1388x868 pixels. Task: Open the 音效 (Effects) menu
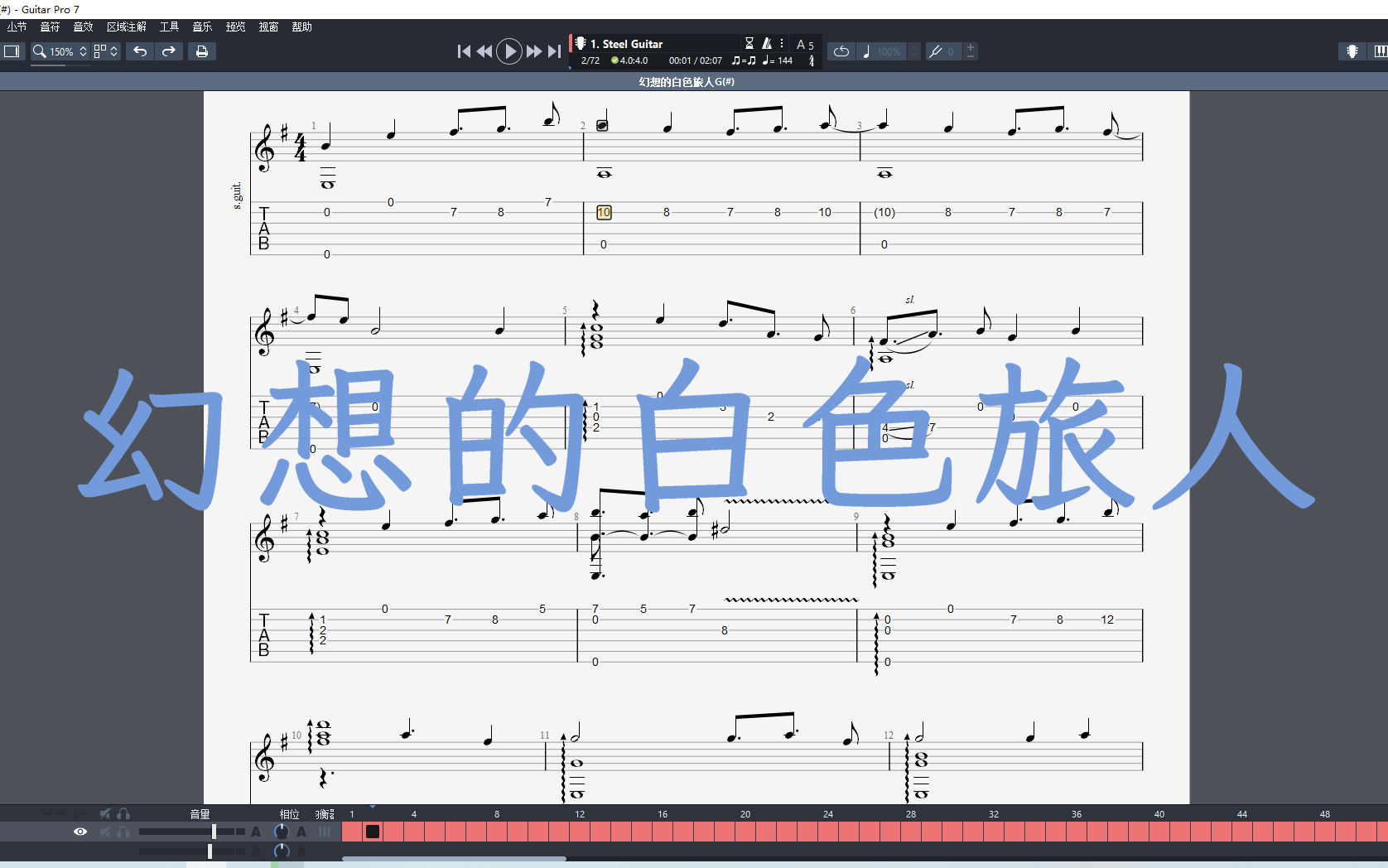click(x=83, y=27)
